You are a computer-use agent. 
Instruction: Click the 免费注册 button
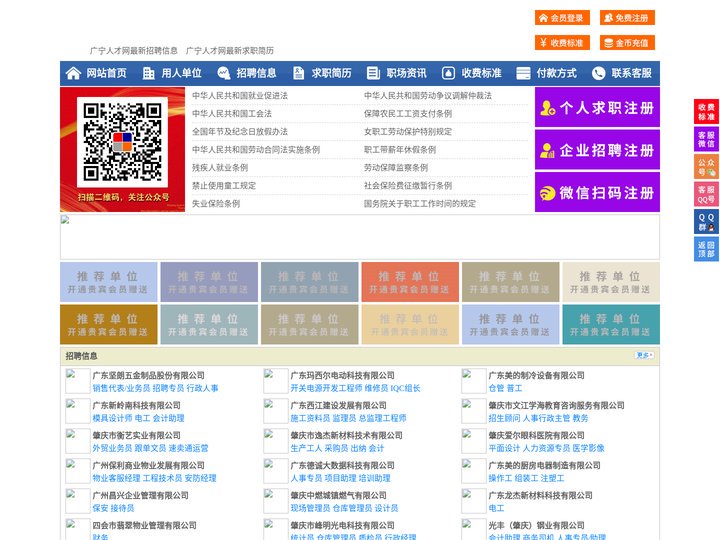627,18
